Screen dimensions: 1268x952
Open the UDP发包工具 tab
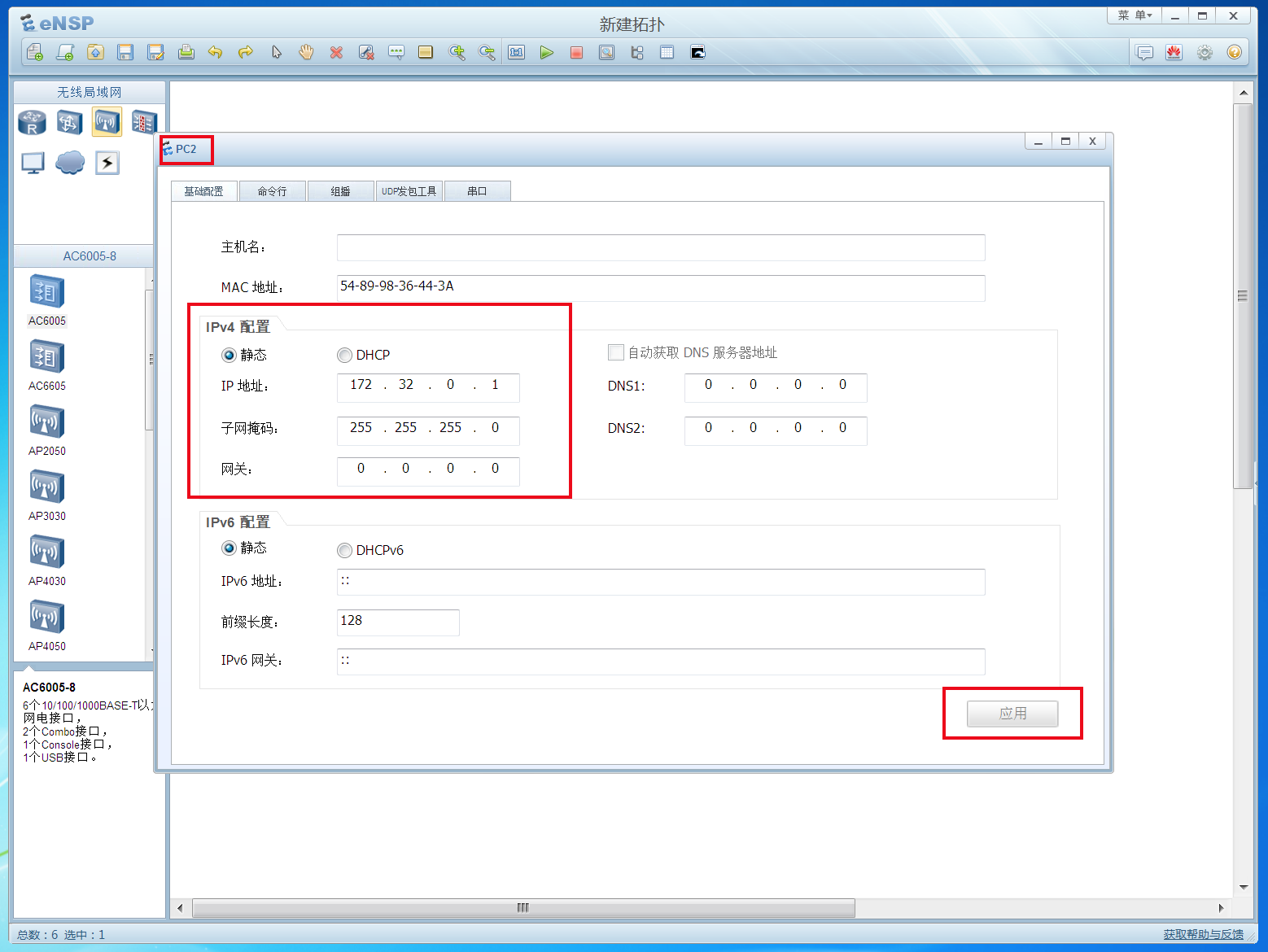(x=409, y=191)
